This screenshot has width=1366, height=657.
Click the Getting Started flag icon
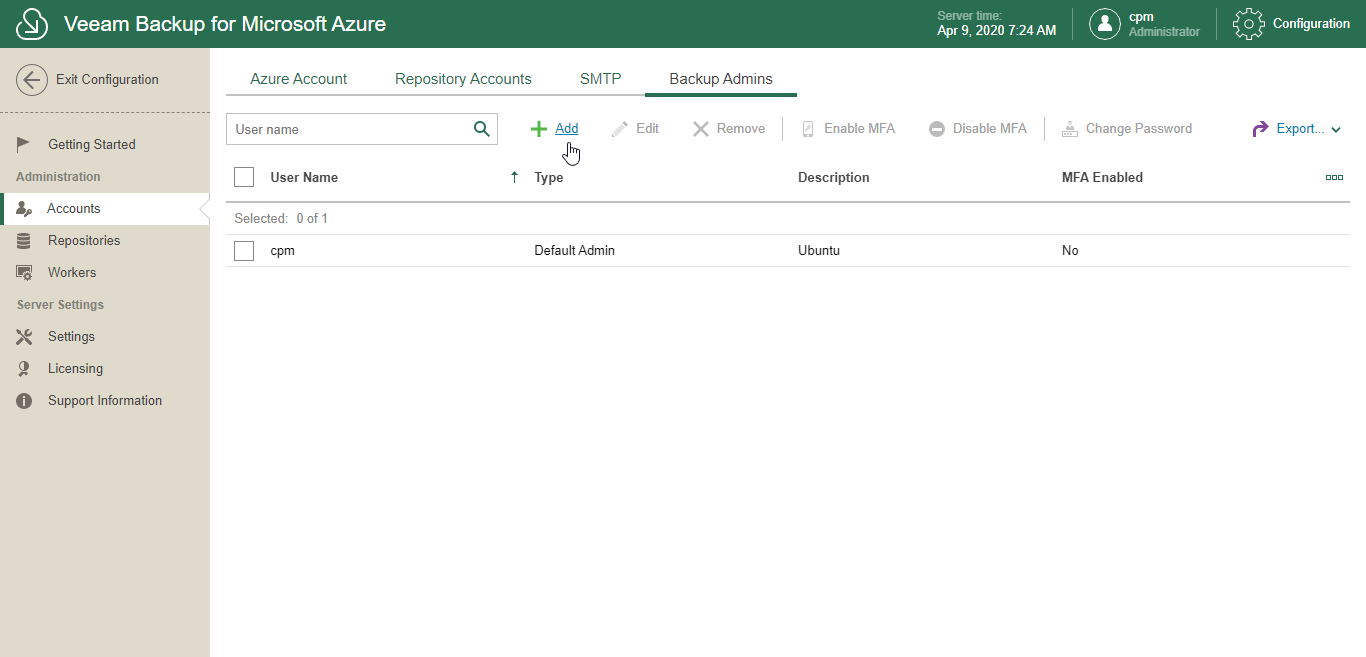click(x=24, y=144)
